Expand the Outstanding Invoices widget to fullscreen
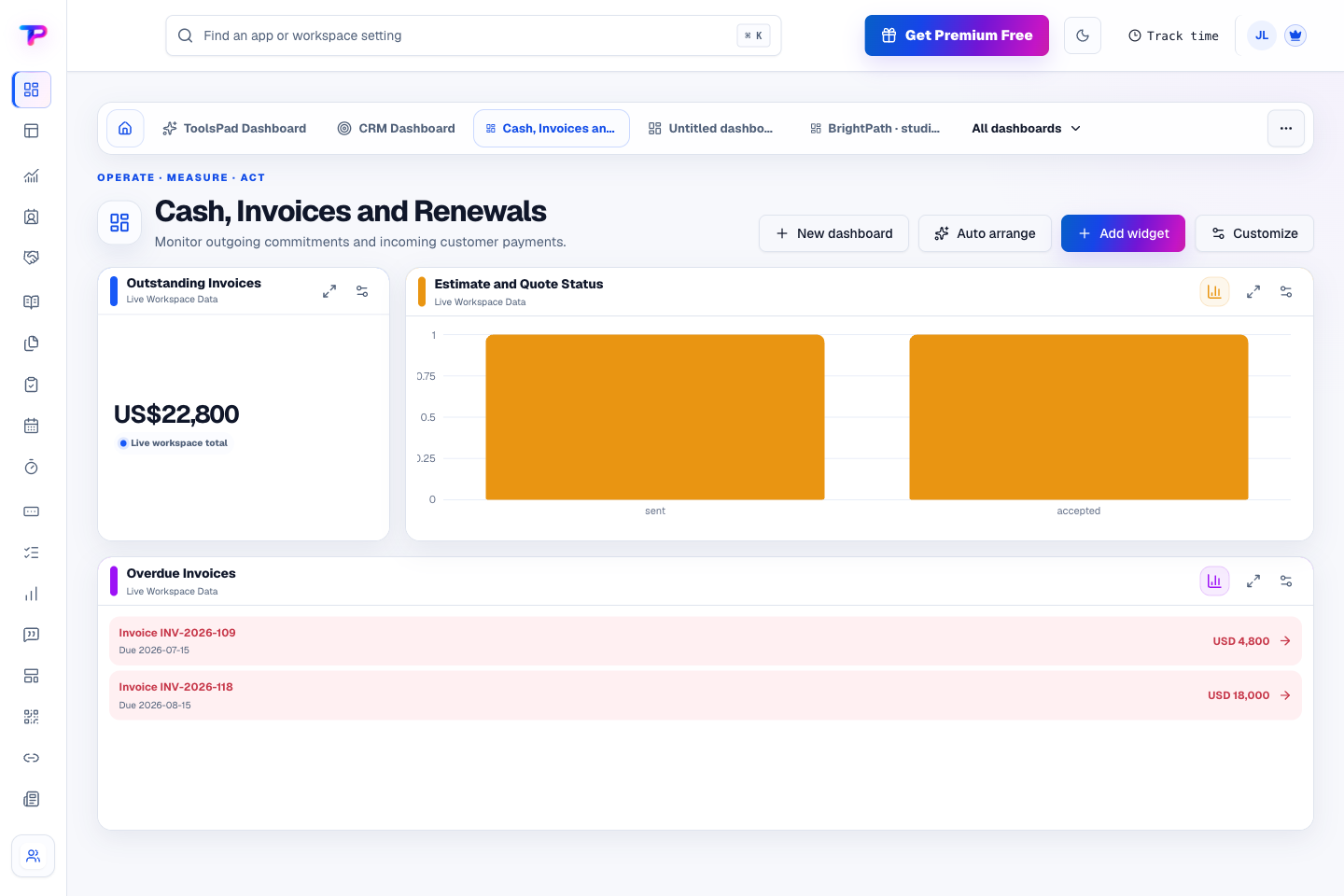The height and width of the screenshot is (896, 1344). pyautogui.click(x=329, y=291)
